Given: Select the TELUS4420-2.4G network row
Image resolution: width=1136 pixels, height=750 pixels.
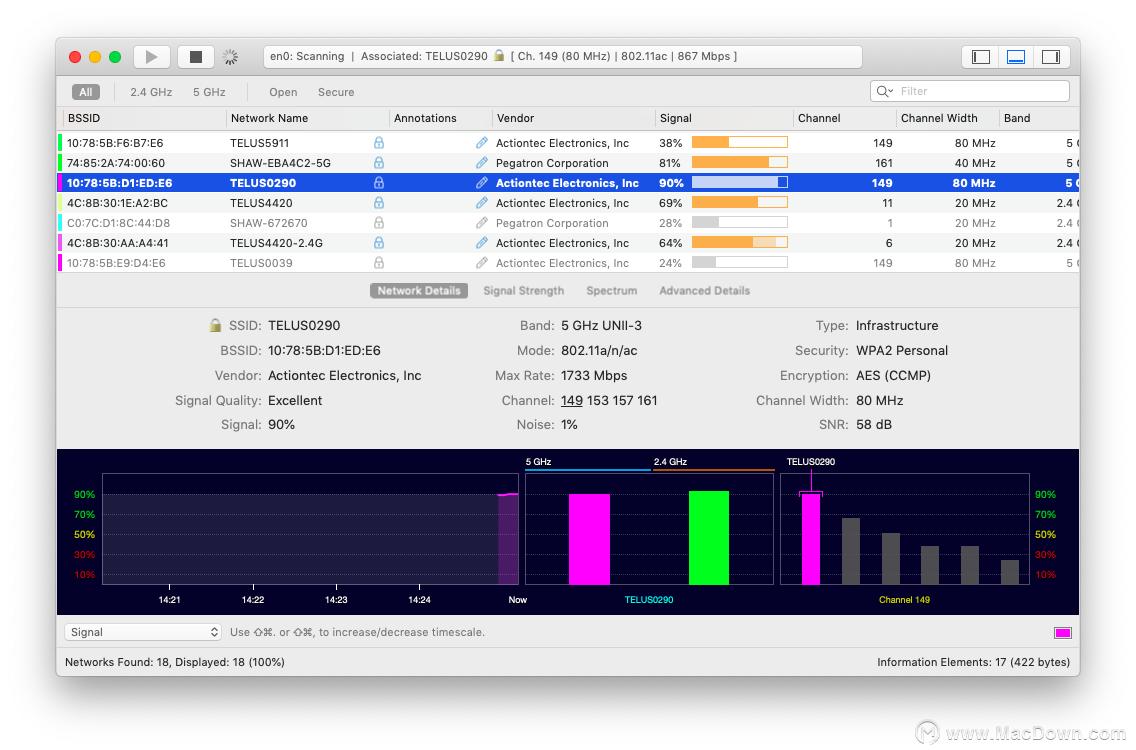Looking at the screenshot, I should click(x=569, y=243).
